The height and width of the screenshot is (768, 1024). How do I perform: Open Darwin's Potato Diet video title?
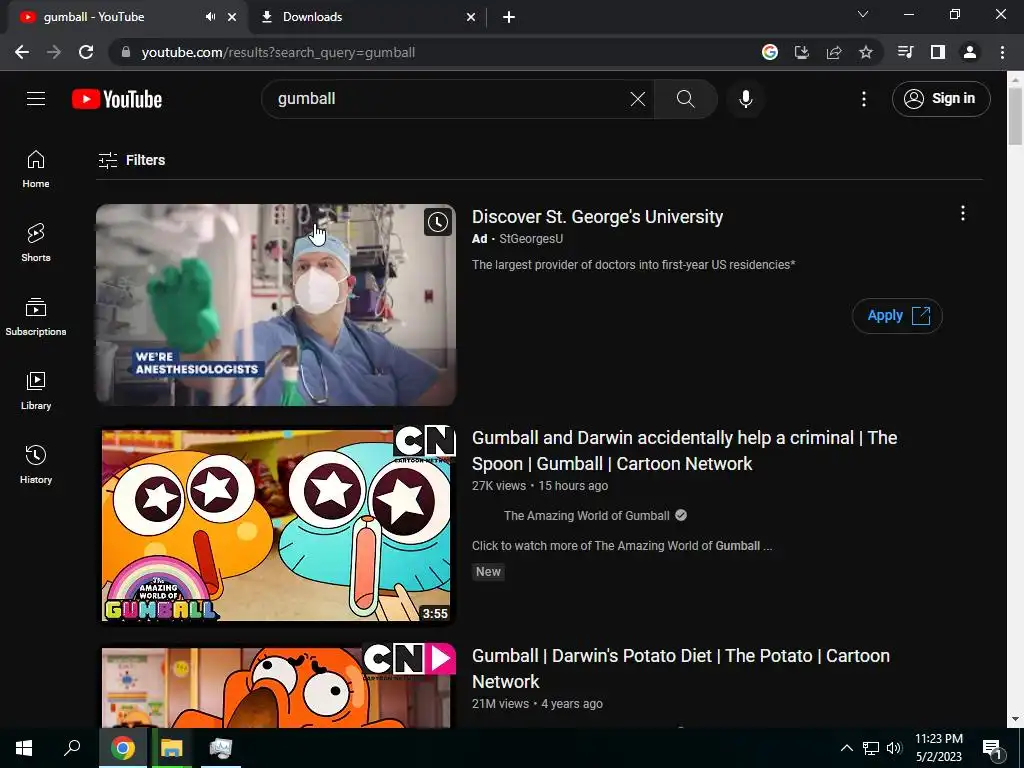pos(680,668)
